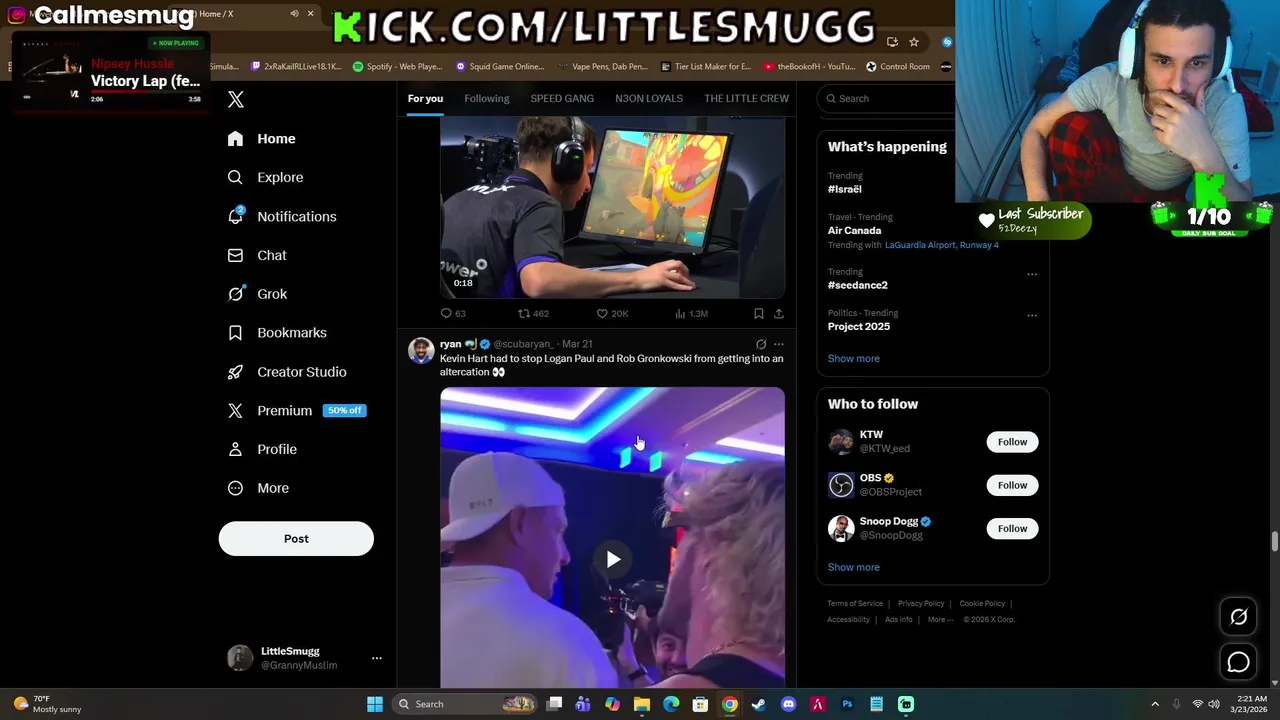The width and height of the screenshot is (1280, 720).
Task: Open LittleSmugg account switcher menu
Action: click(376, 658)
